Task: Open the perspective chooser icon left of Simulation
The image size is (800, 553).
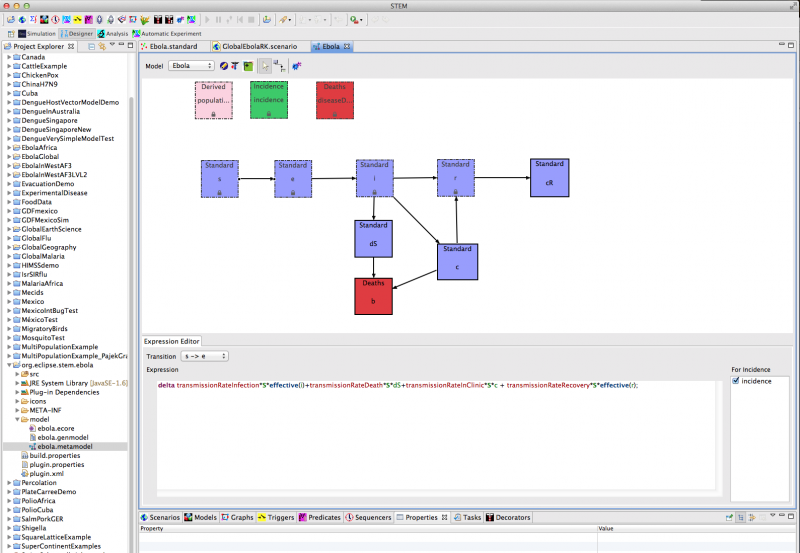Action: (x=11, y=34)
